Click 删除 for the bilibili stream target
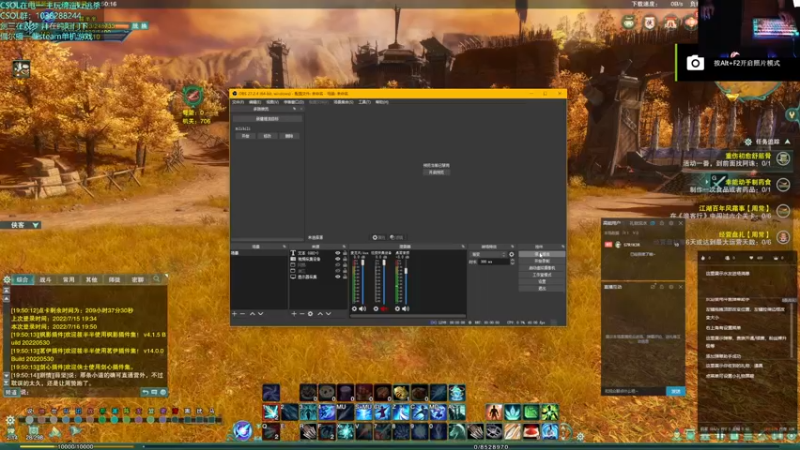Image resolution: width=800 pixels, height=450 pixels. click(x=289, y=136)
